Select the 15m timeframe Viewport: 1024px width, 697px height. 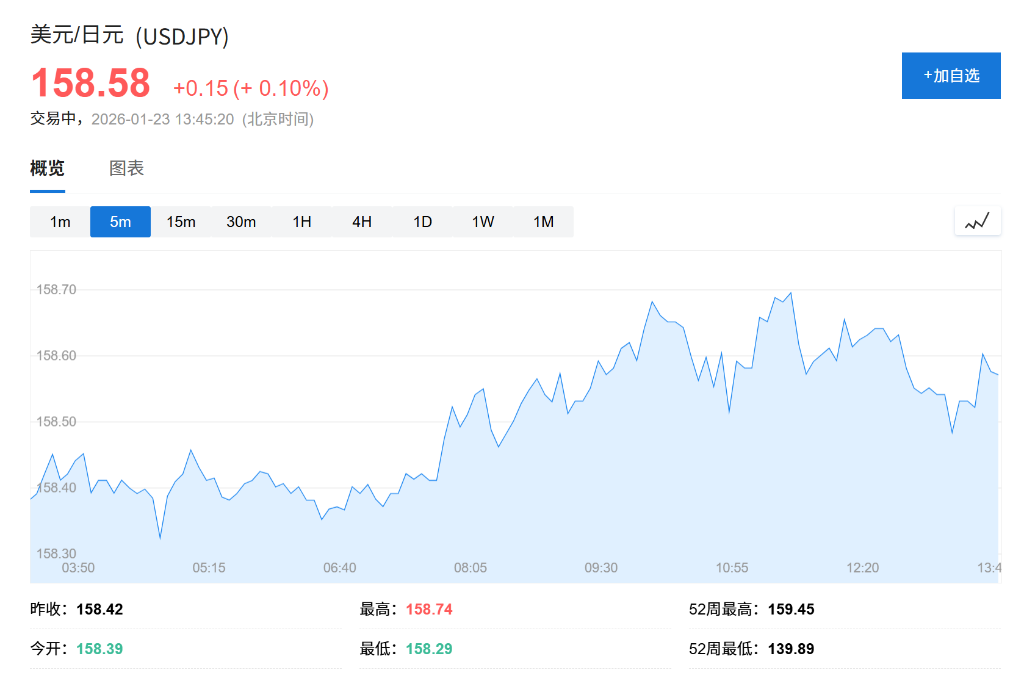(x=181, y=221)
